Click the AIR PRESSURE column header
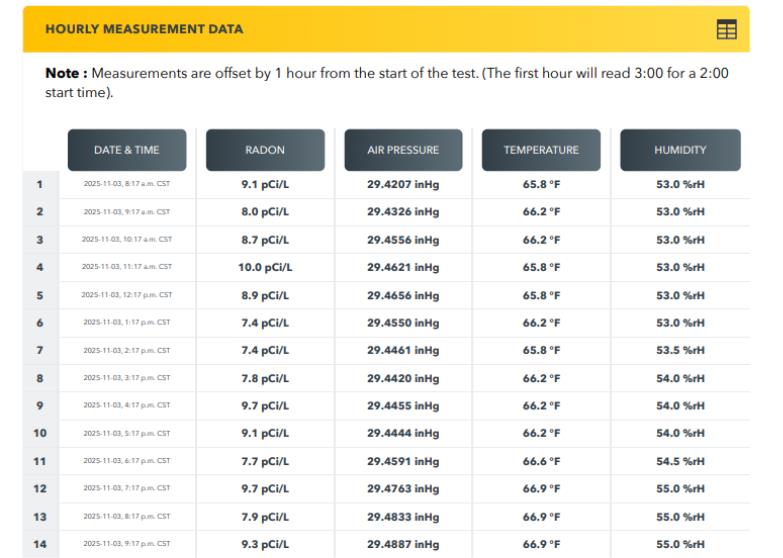Image resolution: width=783 pixels, height=558 pixels. (403, 150)
